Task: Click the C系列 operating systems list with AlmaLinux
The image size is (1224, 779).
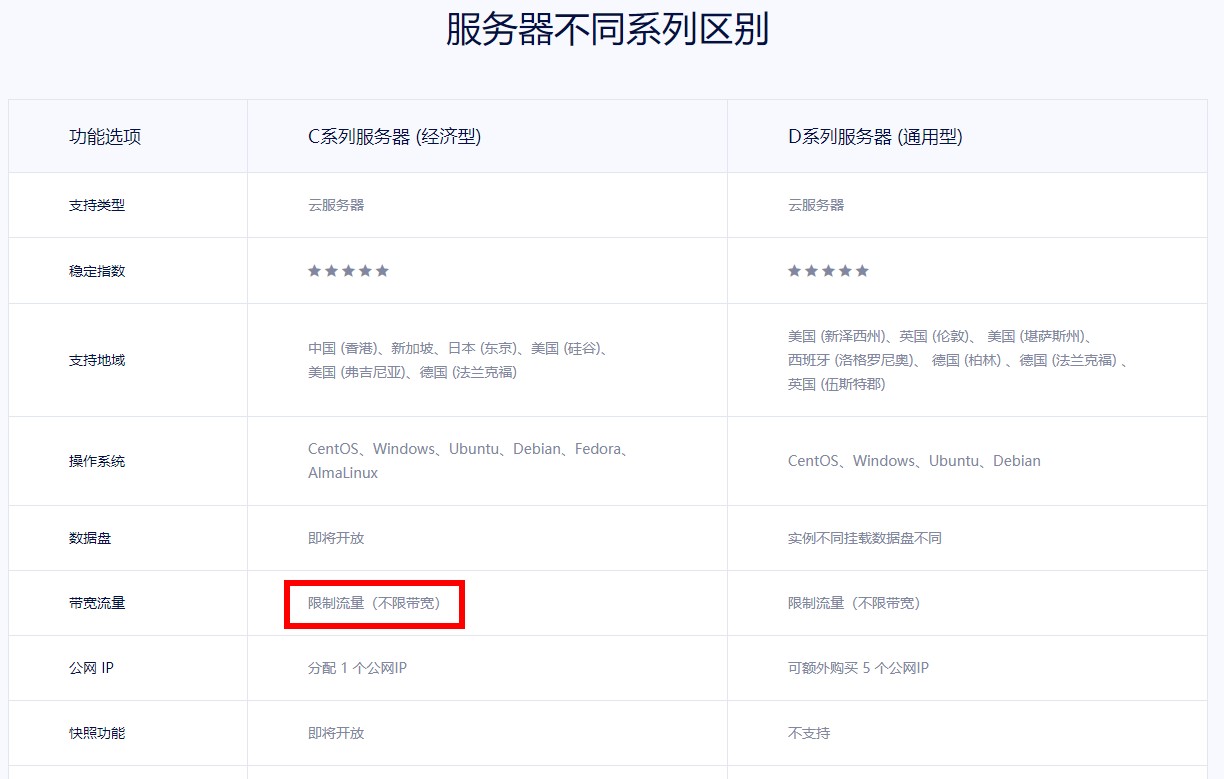Action: tap(470, 461)
